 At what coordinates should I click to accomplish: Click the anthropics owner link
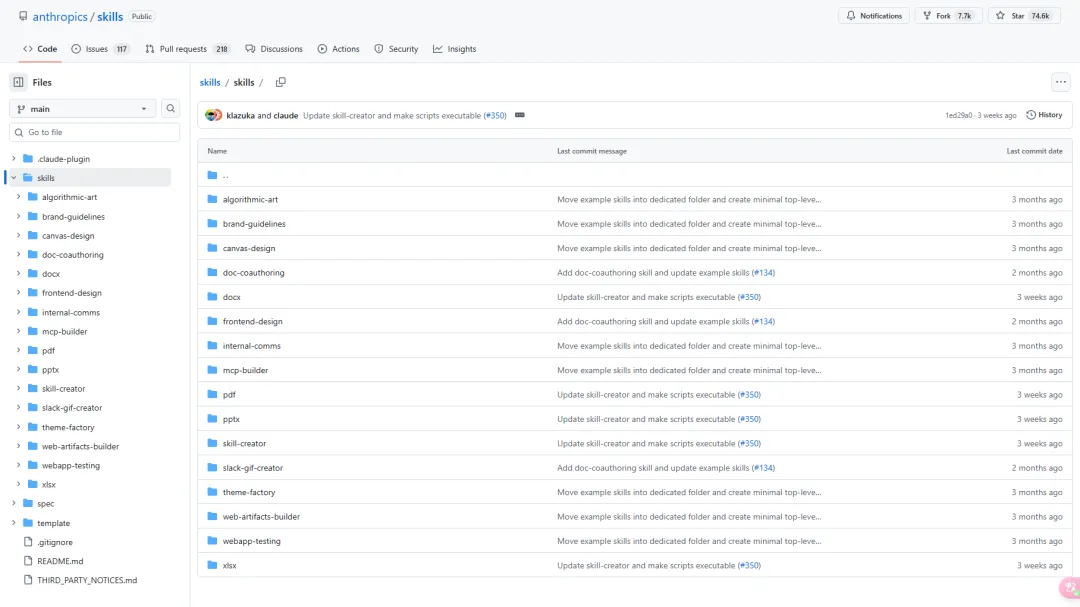[61, 17]
